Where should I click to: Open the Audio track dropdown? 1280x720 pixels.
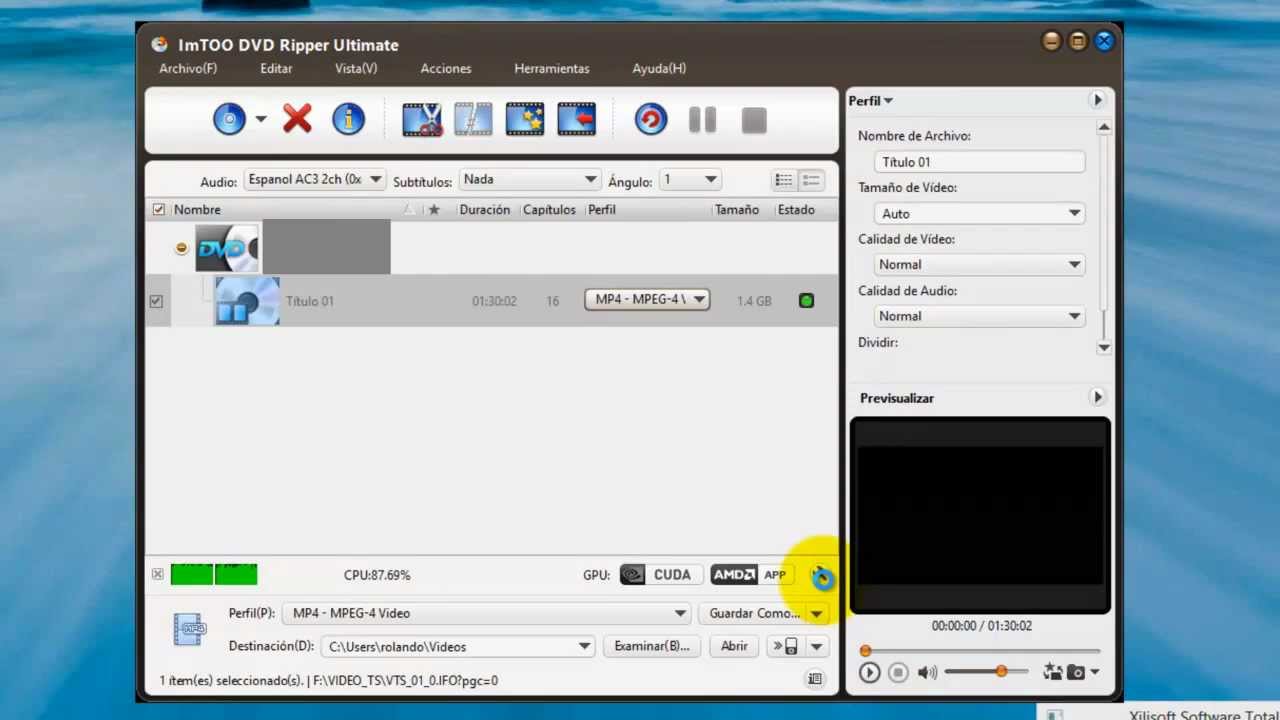click(315, 179)
